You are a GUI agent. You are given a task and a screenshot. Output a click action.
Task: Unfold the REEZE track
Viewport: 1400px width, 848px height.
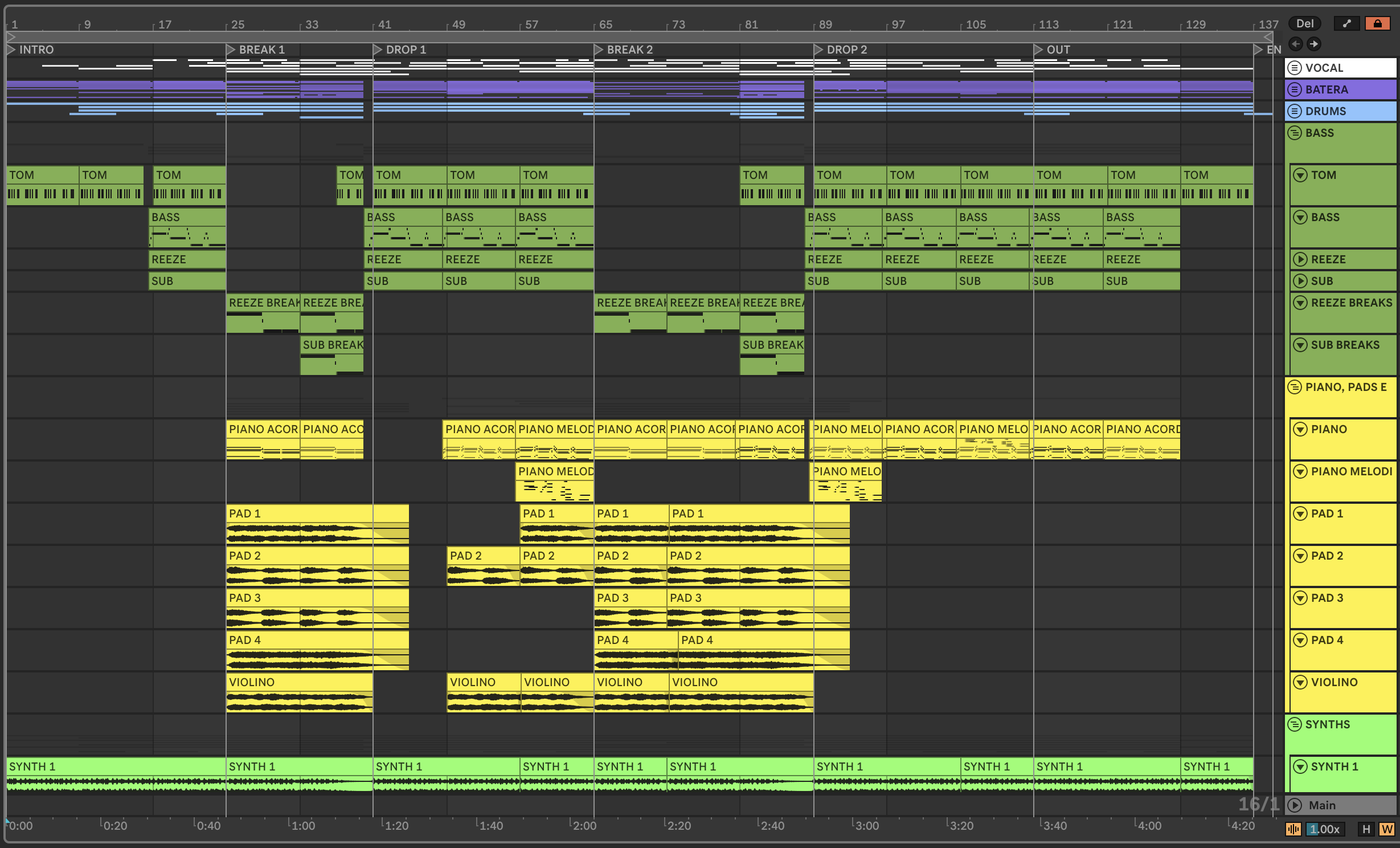(1300, 259)
